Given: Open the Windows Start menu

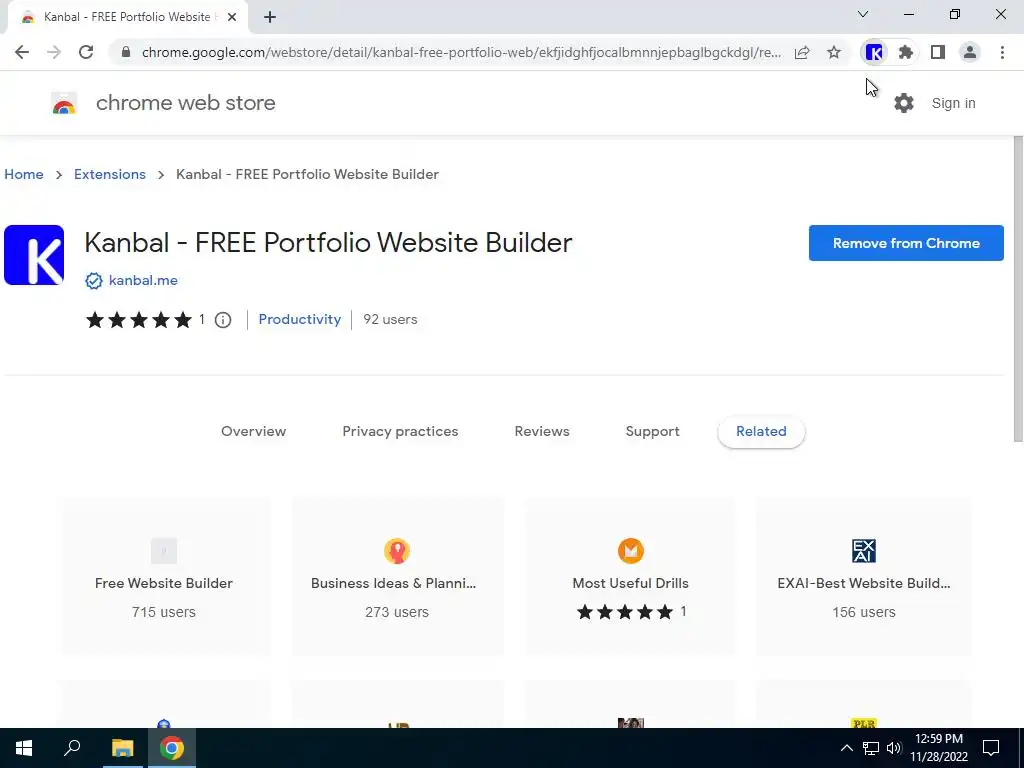Looking at the screenshot, I should point(24,748).
